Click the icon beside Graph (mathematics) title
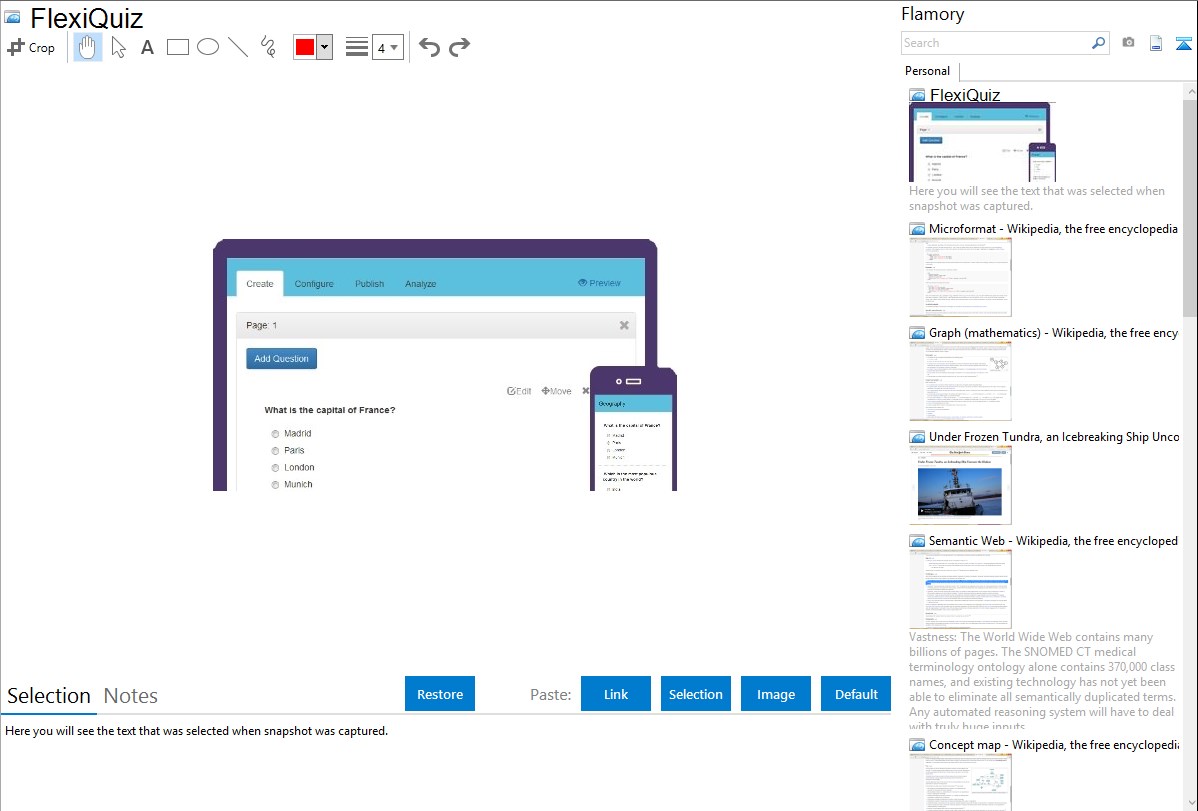This screenshot has width=1198, height=811. click(917, 333)
